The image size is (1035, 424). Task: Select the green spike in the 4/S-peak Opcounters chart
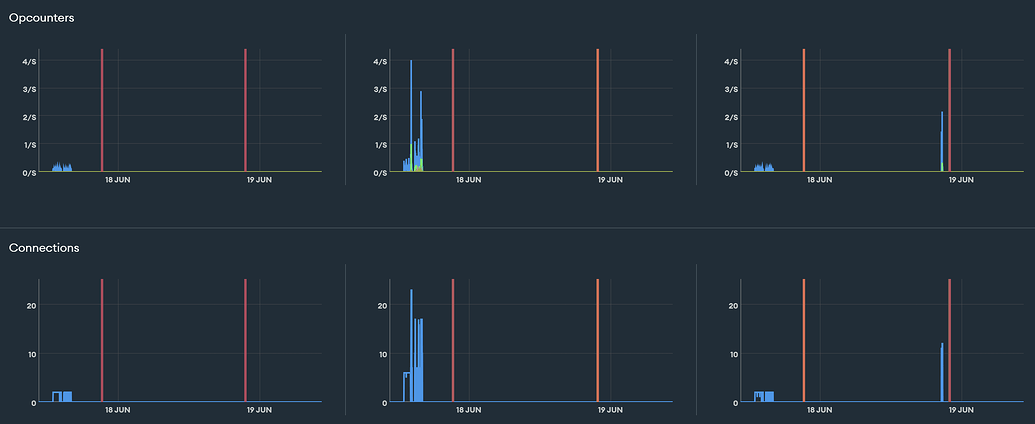coord(411,157)
